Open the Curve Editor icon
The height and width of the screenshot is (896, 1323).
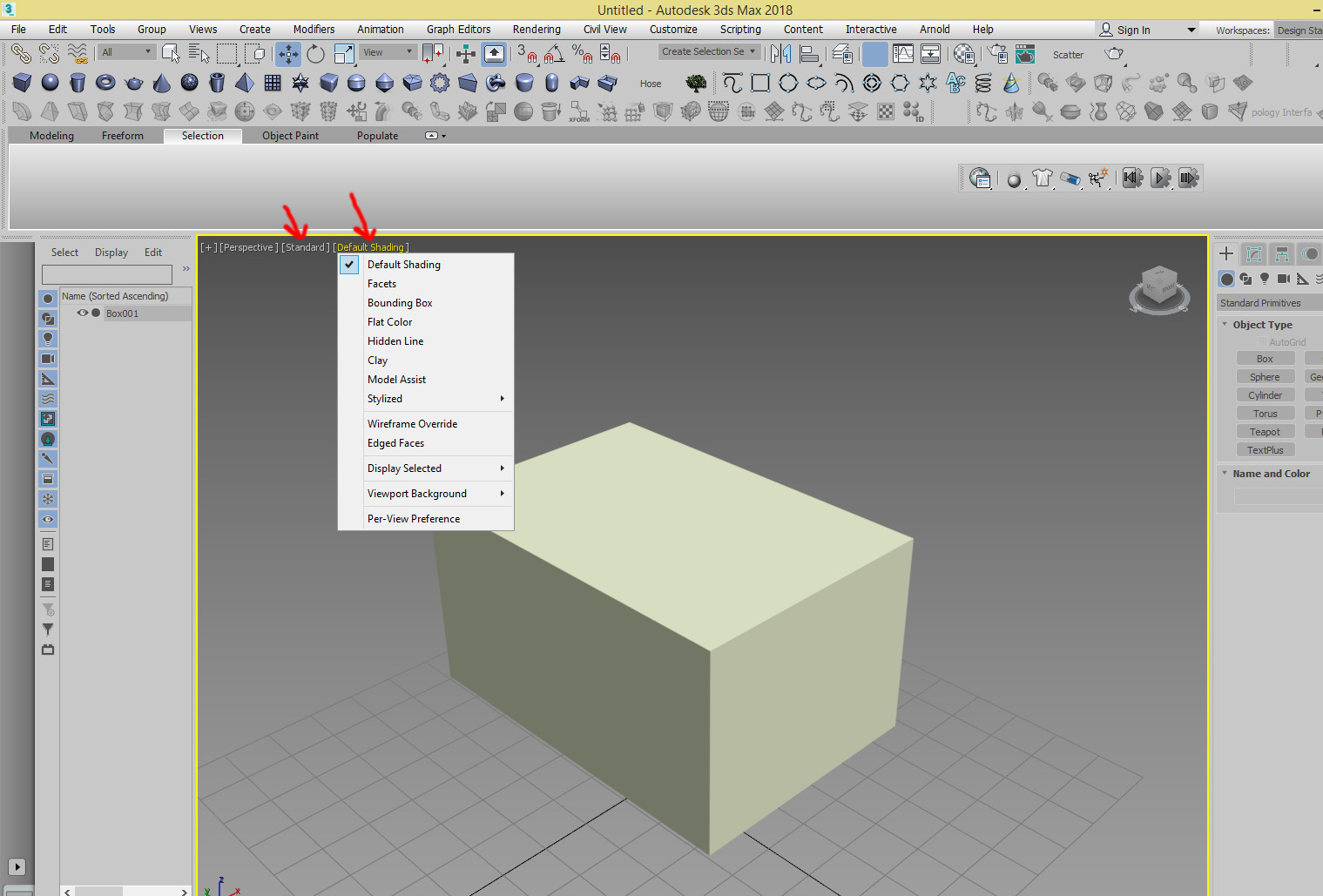click(903, 54)
